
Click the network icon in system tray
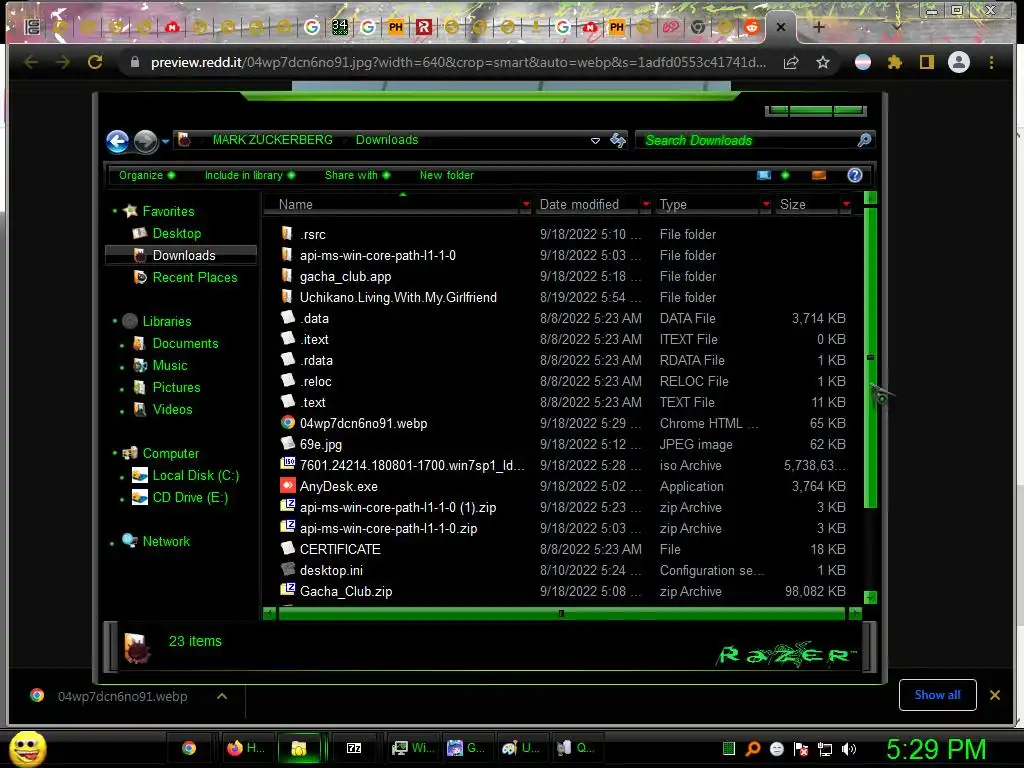coord(825,749)
